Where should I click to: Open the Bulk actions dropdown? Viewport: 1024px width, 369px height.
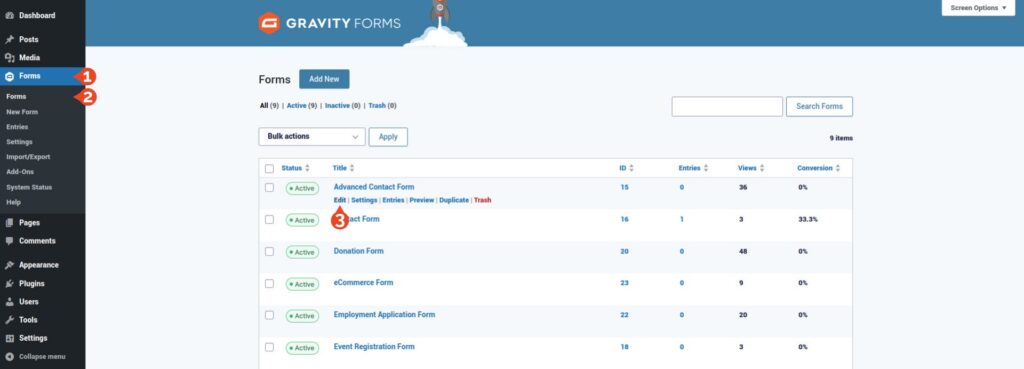pos(312,136)
